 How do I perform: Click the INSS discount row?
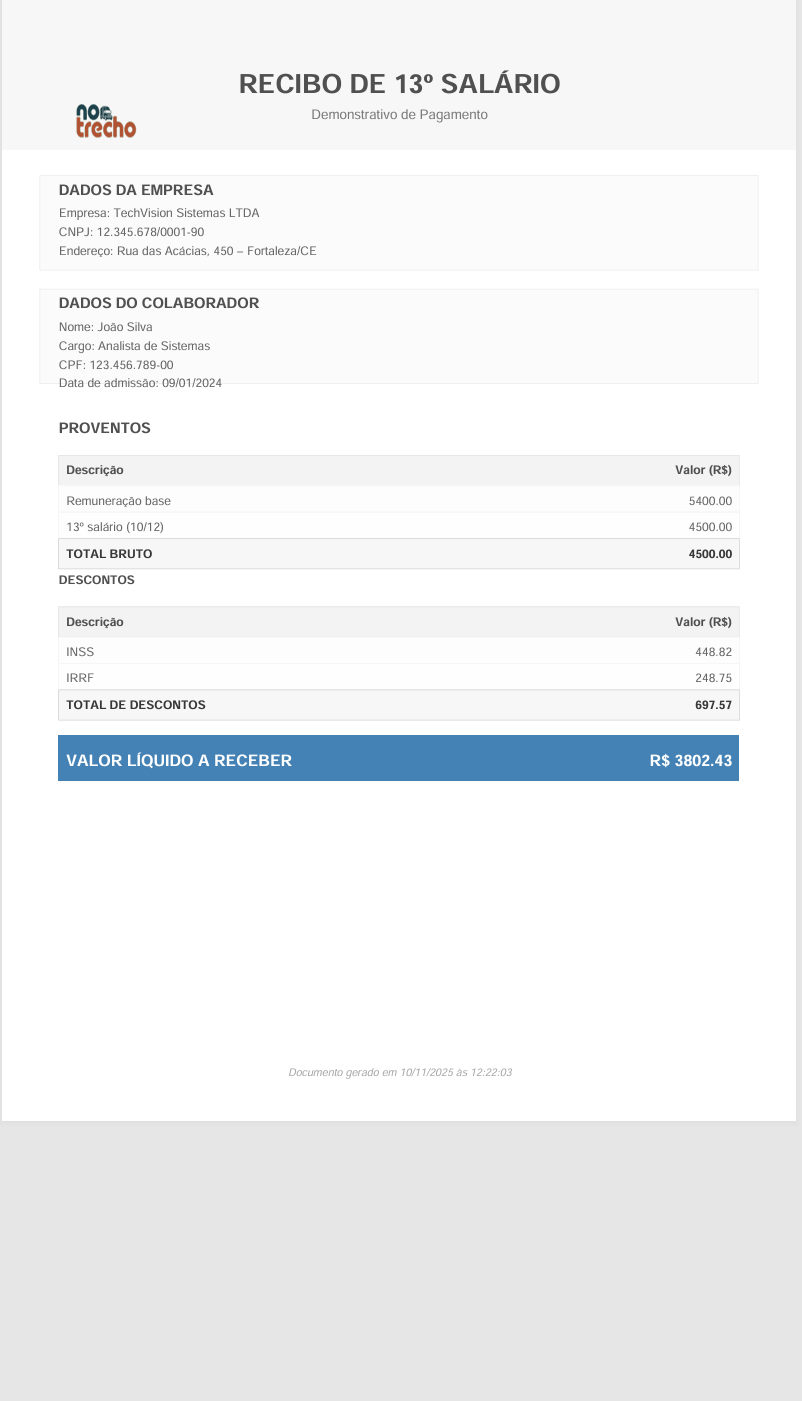(x=398, y=652)
